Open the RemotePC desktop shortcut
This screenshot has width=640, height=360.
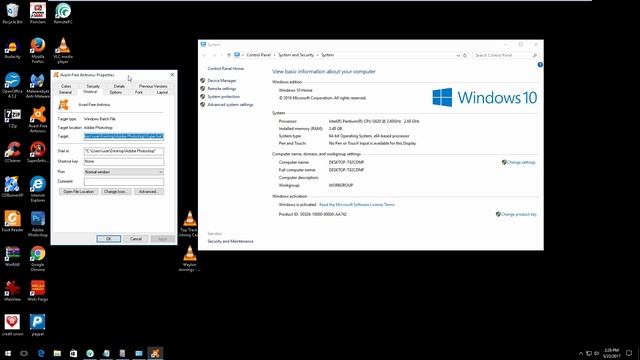pos(63,13)
